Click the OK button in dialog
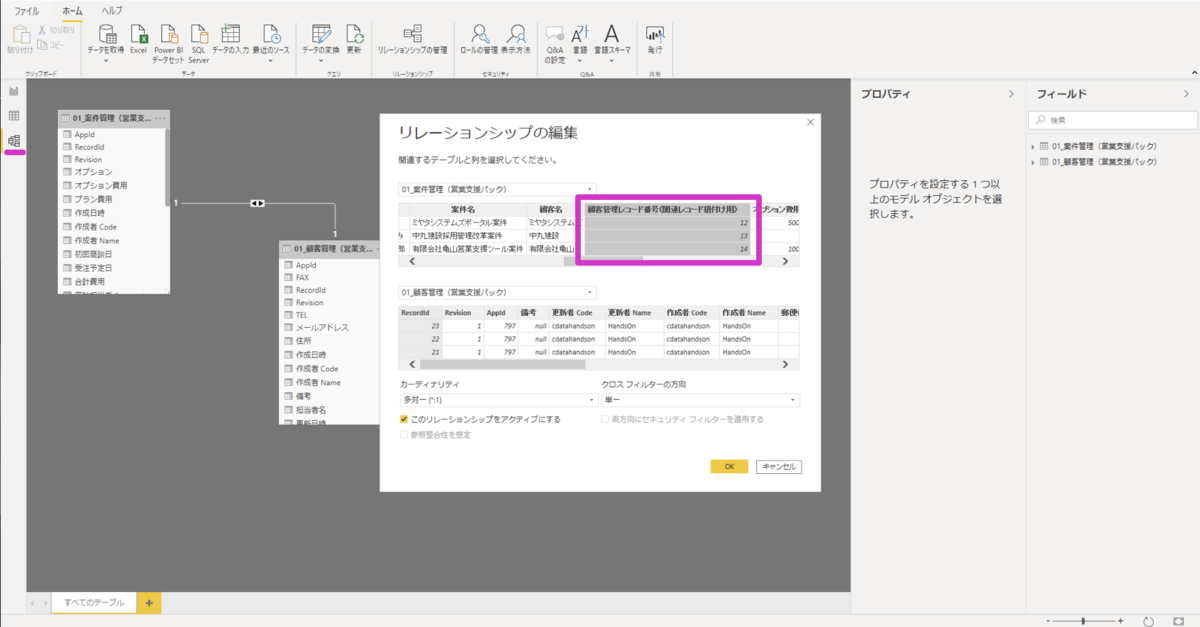 729,467
